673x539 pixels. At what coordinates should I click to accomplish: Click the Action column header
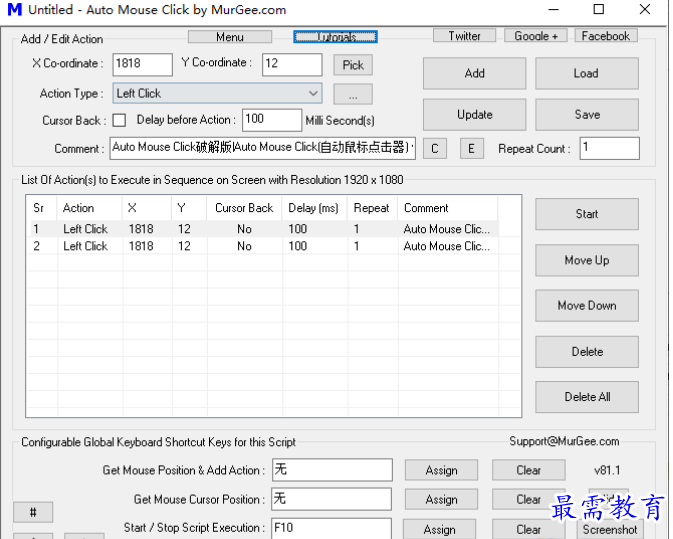click(x=89, y=208)
